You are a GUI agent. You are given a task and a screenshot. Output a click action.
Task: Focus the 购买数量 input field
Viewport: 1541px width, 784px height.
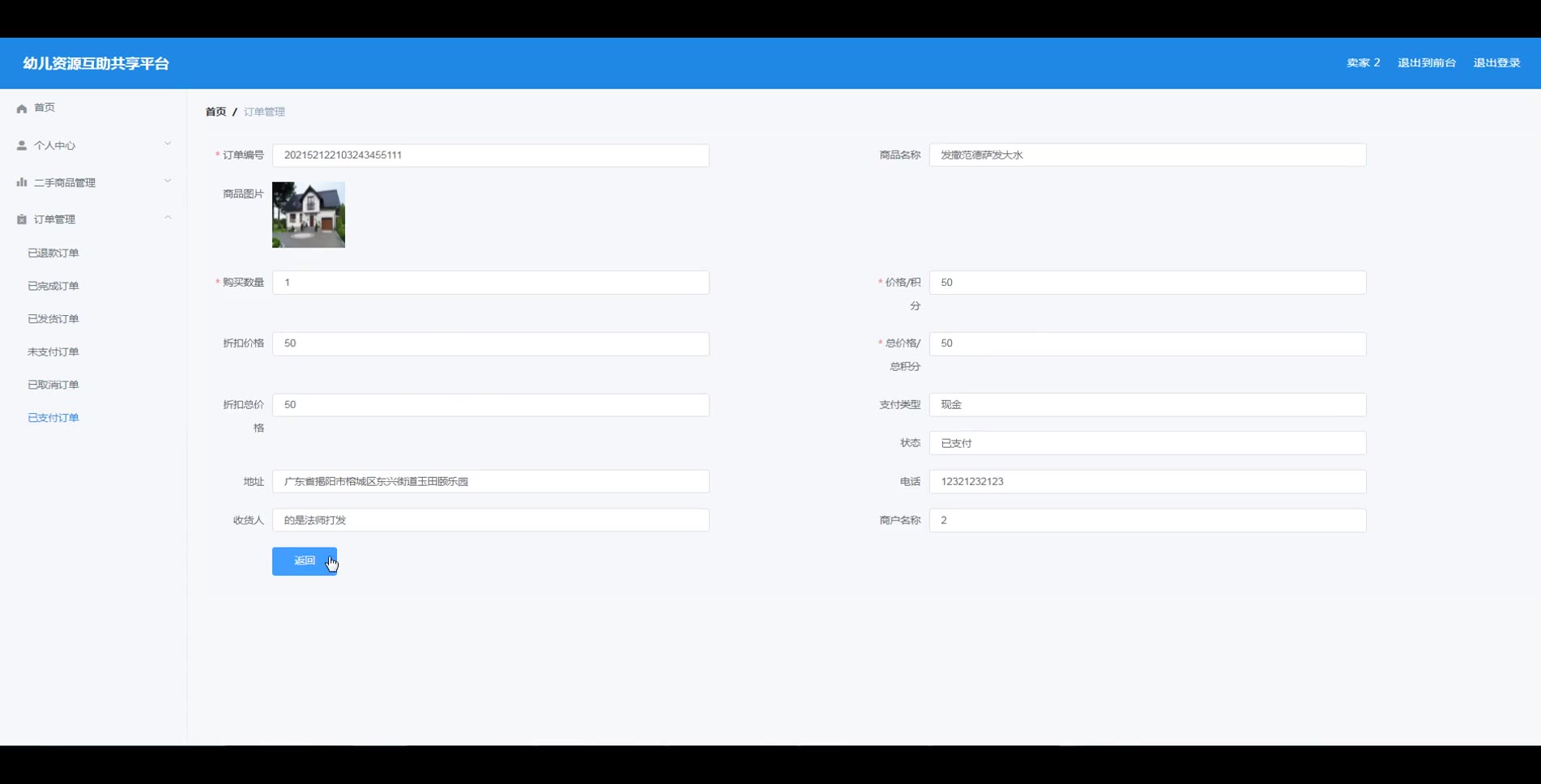pos(491,283)
